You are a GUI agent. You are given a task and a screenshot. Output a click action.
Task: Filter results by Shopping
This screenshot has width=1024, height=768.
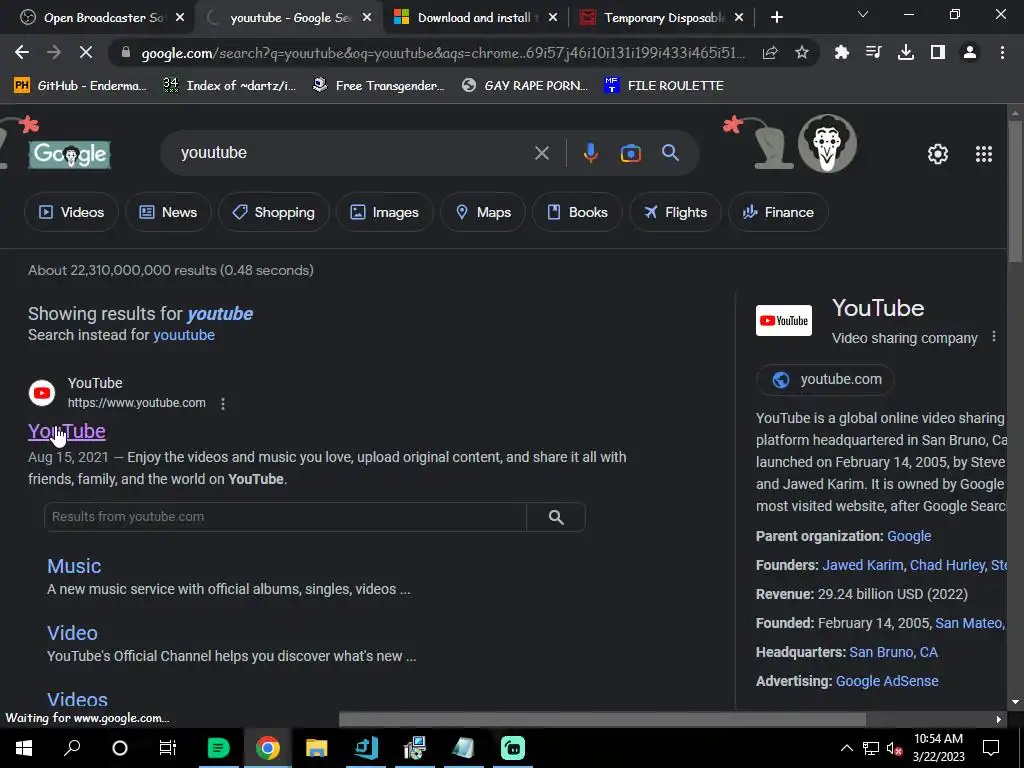tap(274, 212)
